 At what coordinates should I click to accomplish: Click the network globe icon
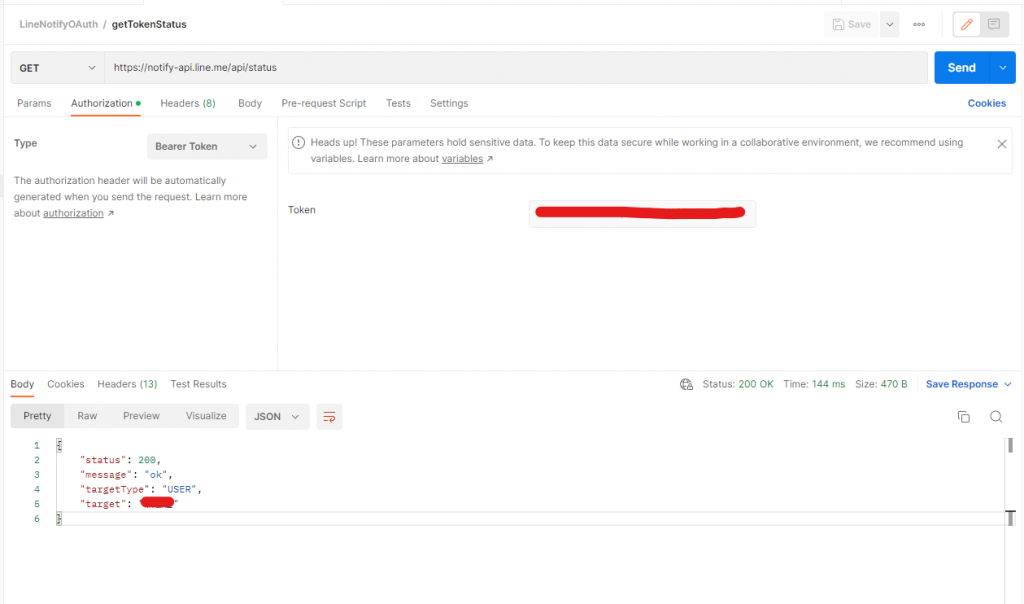pyautogui.click(x=686, y=385)
